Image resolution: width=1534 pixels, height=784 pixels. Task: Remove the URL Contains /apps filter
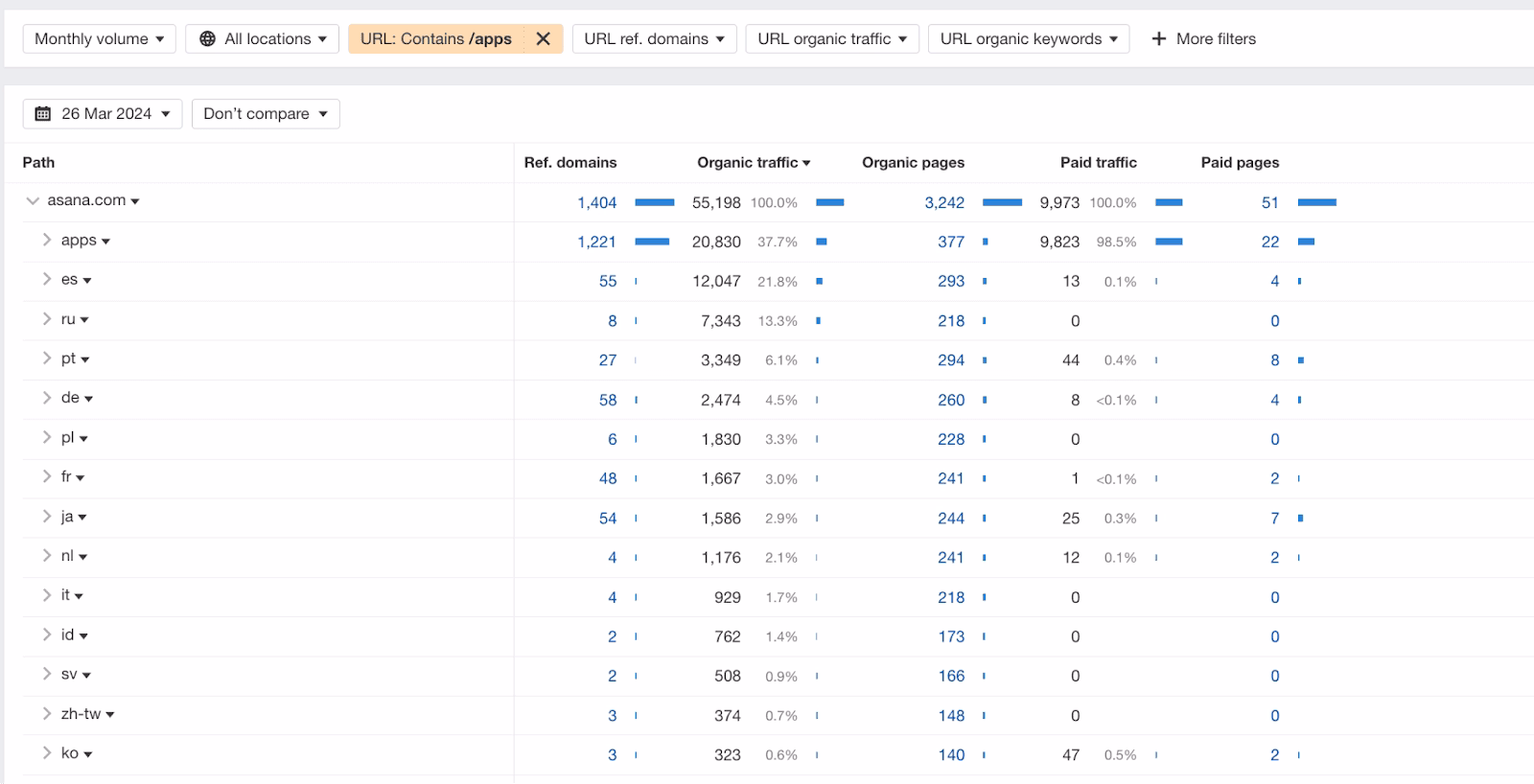[x=543, y=39]
